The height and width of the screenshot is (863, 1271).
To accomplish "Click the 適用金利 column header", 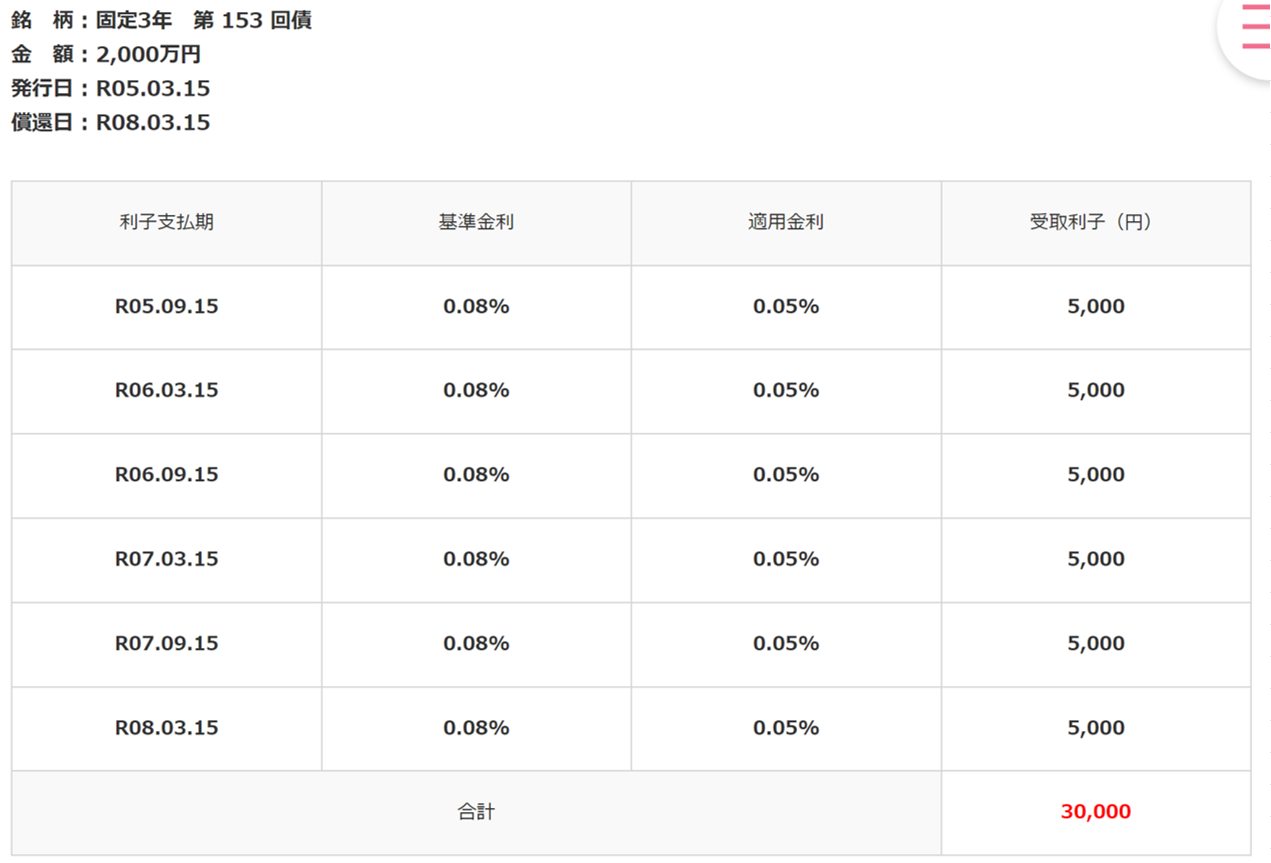I will point(786,222).
